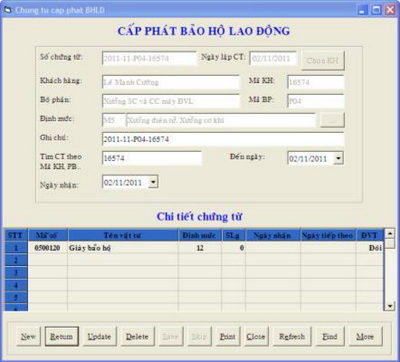Click the Tên vật tư column header
This screenshot has height=362, width=400.
[x=123, y=235]
